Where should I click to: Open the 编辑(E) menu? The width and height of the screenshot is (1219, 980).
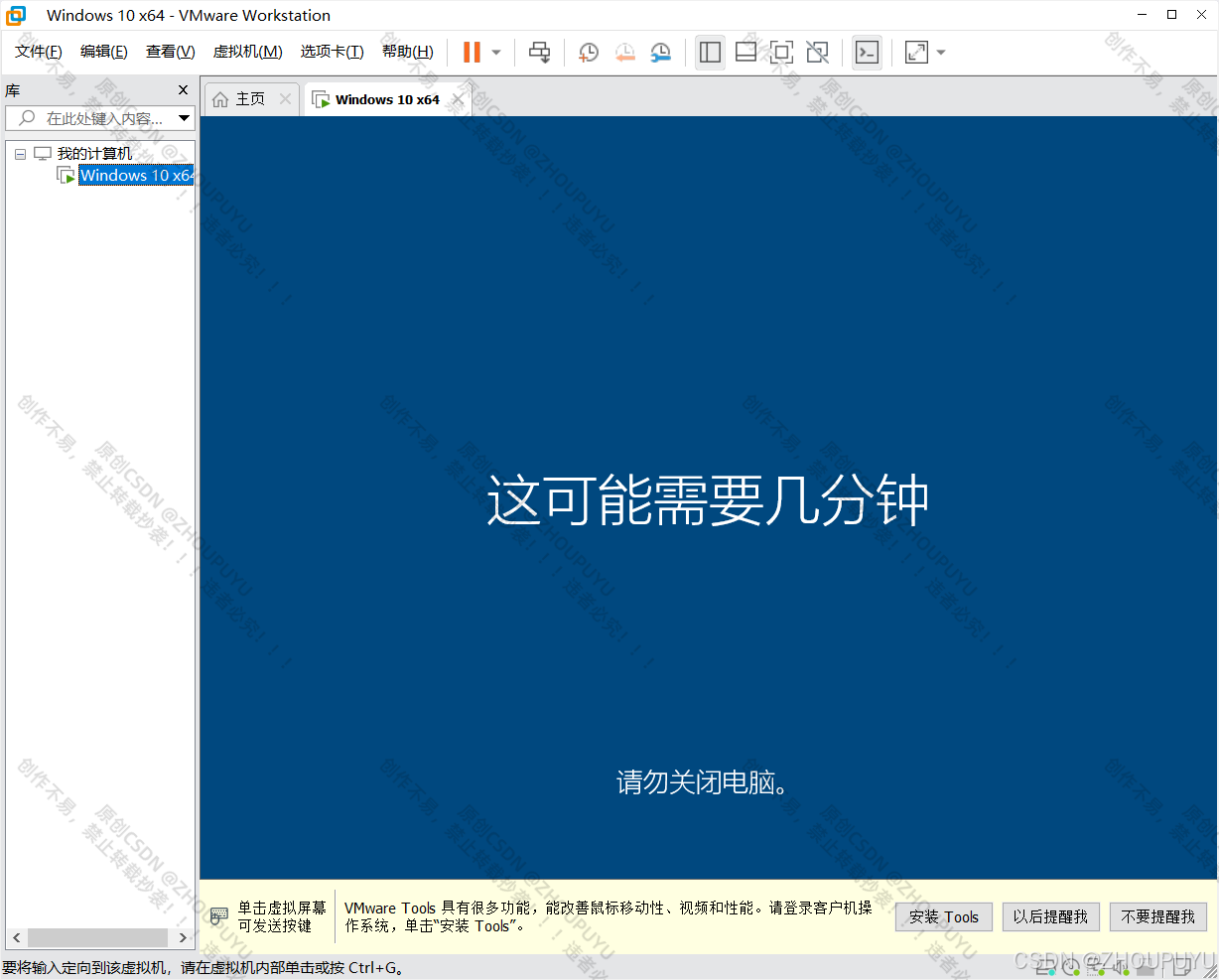[x=104, y=52]
